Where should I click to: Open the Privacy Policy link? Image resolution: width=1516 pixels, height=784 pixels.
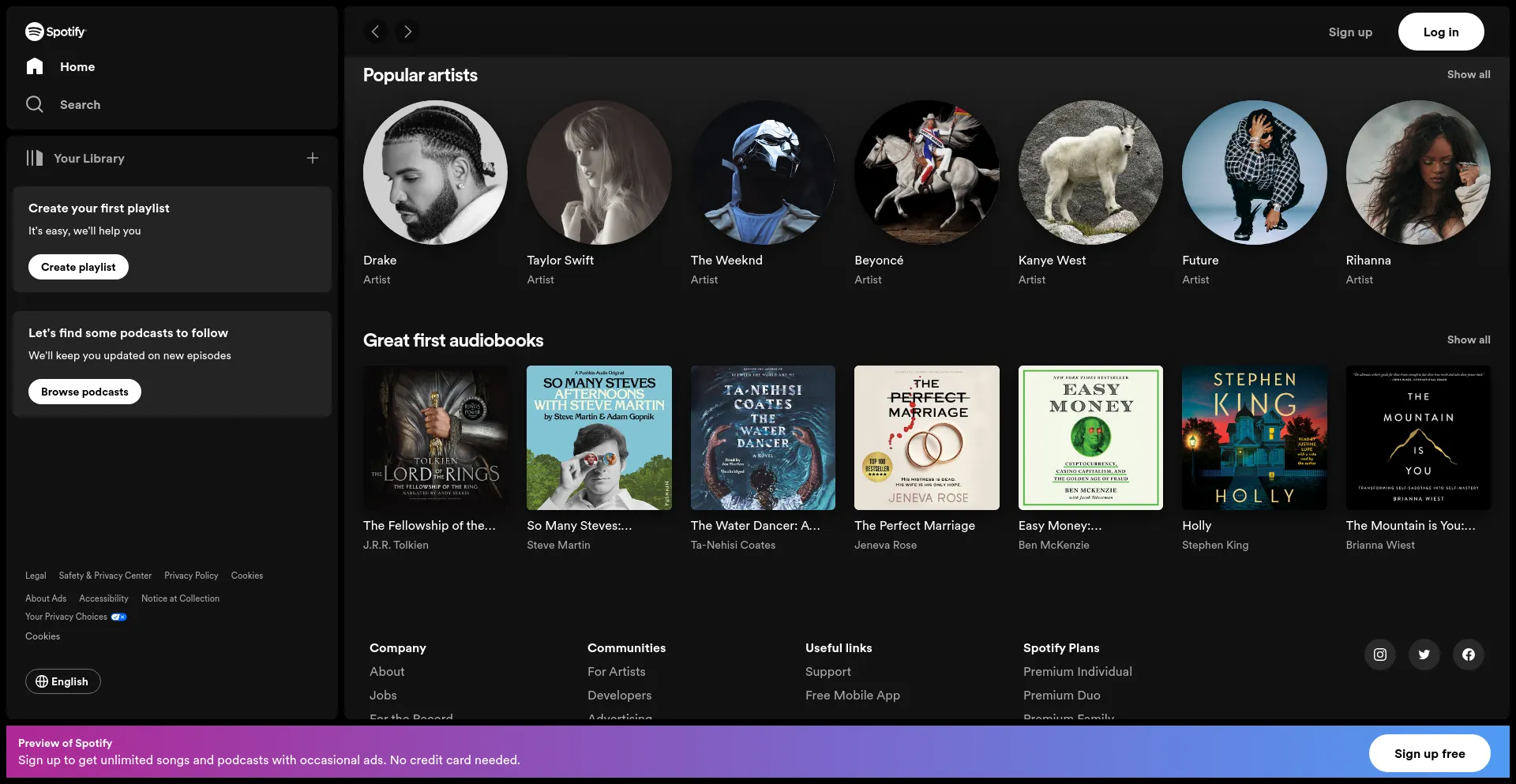click(x=191, y=576)
